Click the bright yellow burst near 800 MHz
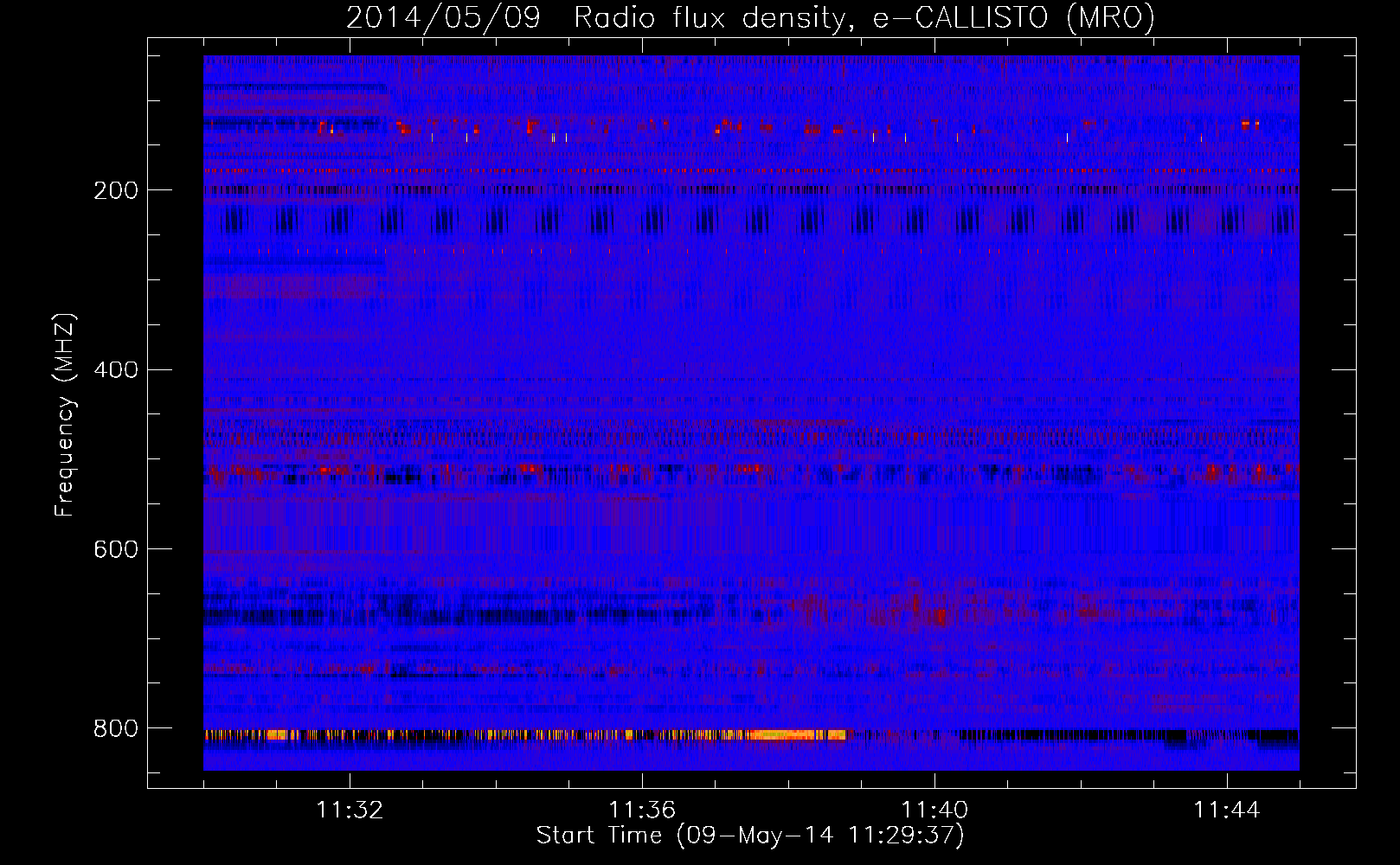 (797, 735)
